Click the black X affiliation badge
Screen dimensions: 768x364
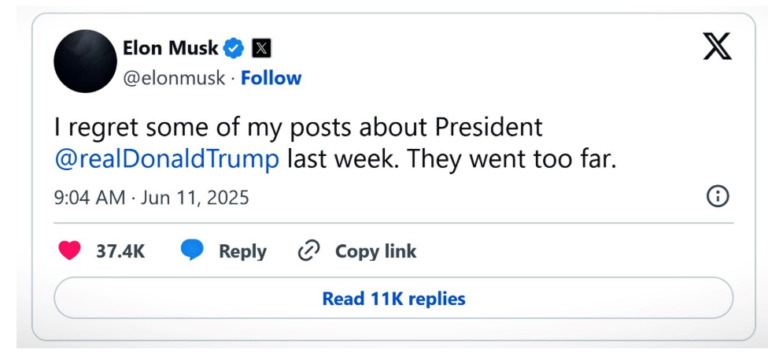262,49
